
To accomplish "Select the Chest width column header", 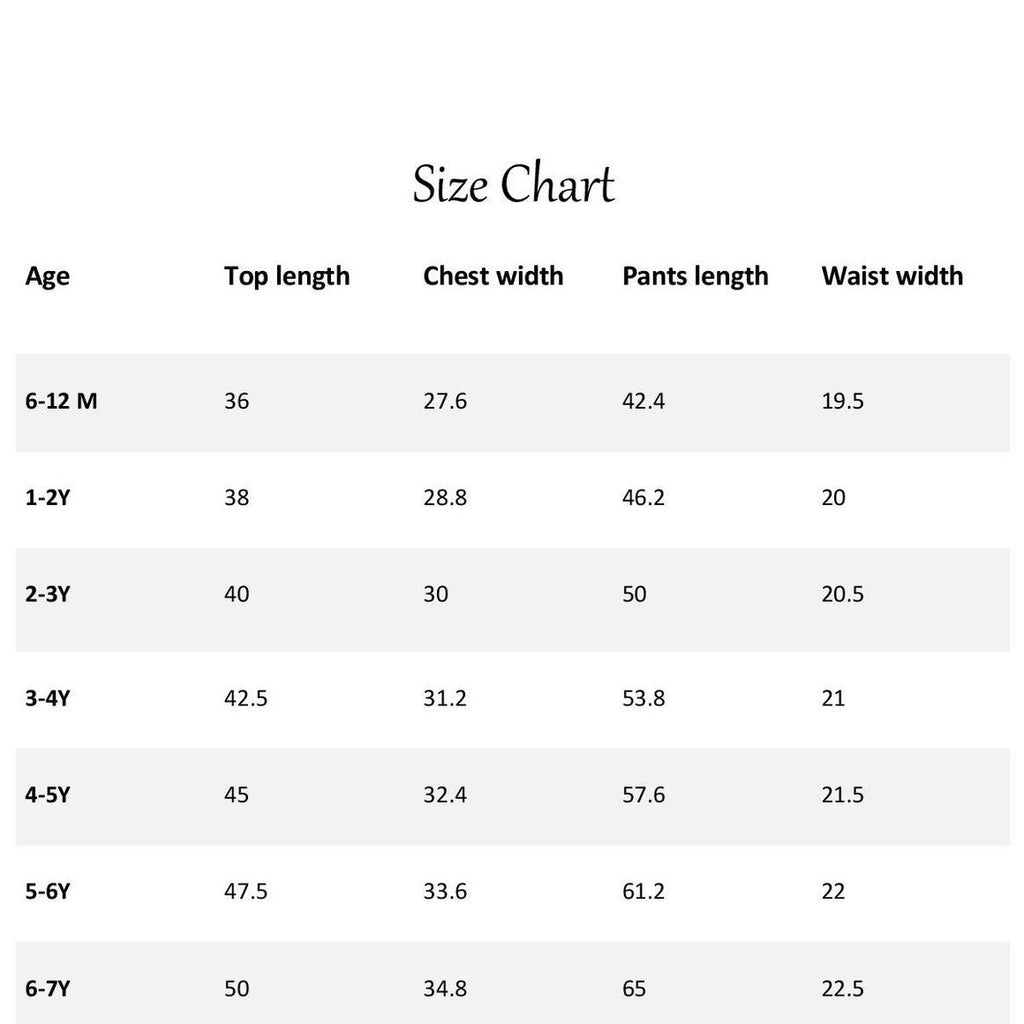I will (x=493, y=276).
